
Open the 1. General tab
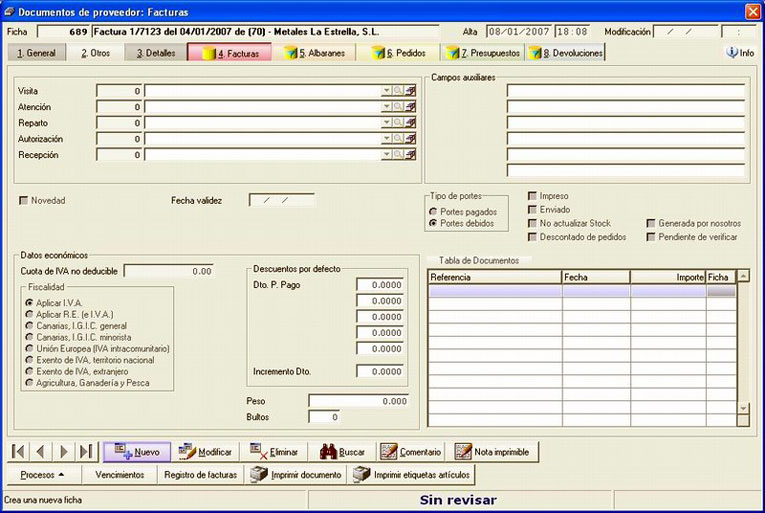coord(37,53)
